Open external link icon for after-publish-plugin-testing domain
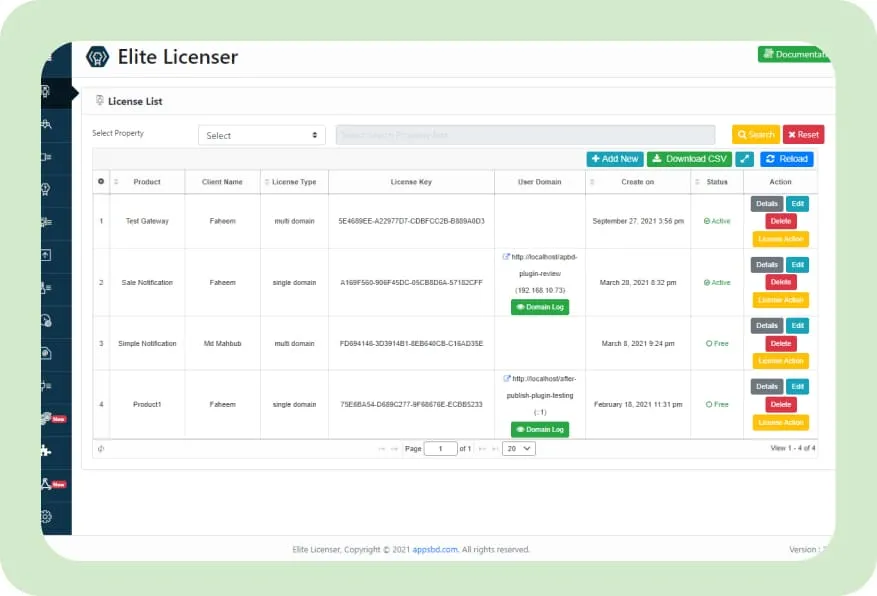877x596 pixels. 507,379
